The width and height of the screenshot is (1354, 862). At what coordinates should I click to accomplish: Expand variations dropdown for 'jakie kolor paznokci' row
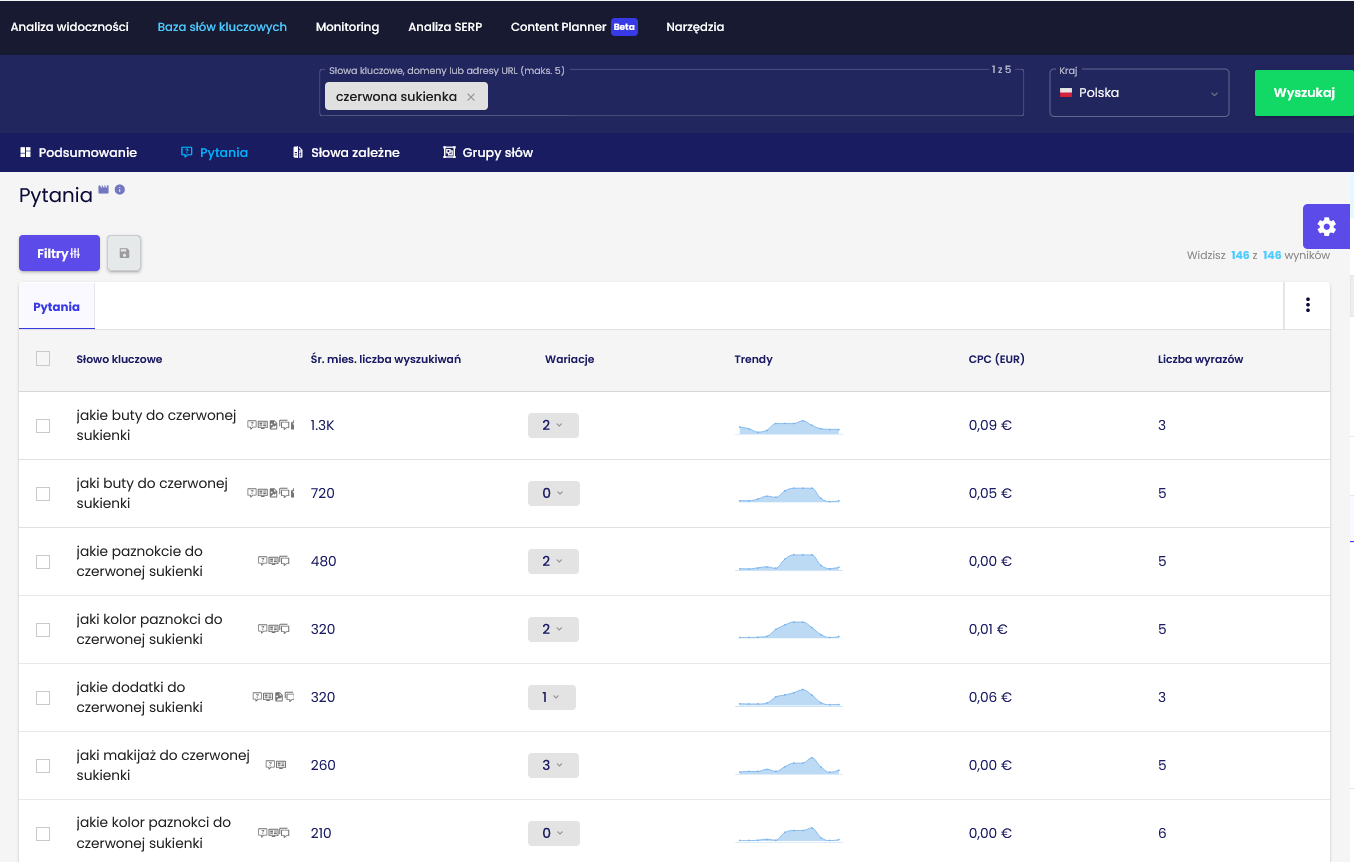pos(553,833)
